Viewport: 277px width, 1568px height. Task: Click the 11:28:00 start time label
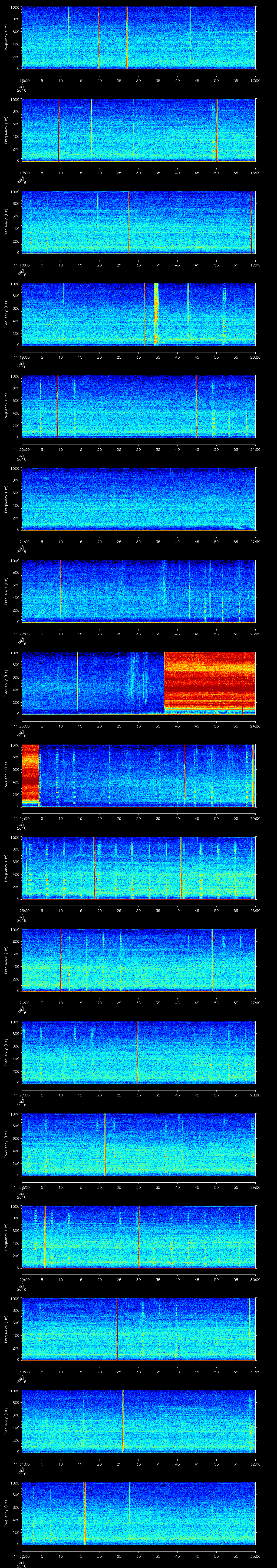click(21, 1187)
